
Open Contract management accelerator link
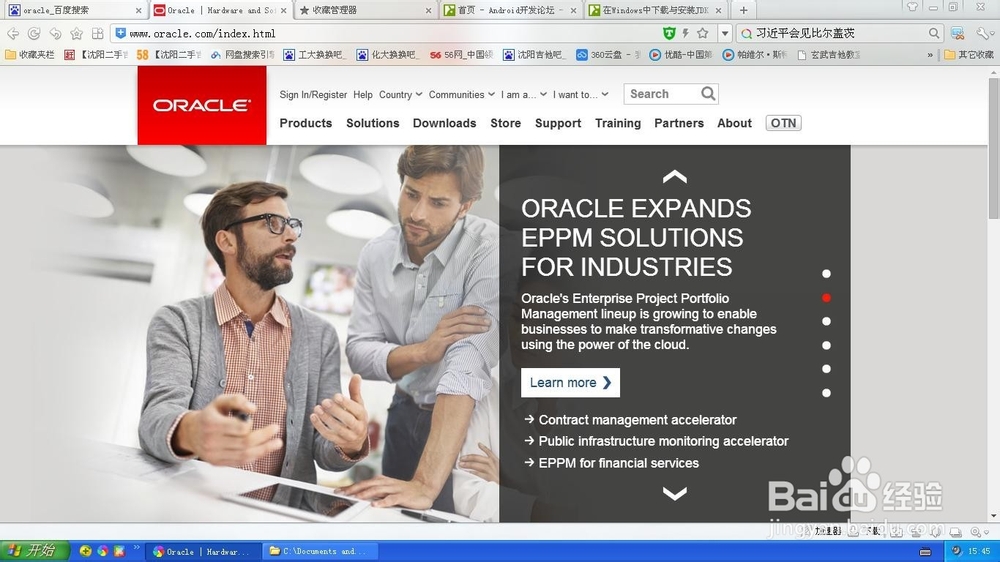[637, 420]
